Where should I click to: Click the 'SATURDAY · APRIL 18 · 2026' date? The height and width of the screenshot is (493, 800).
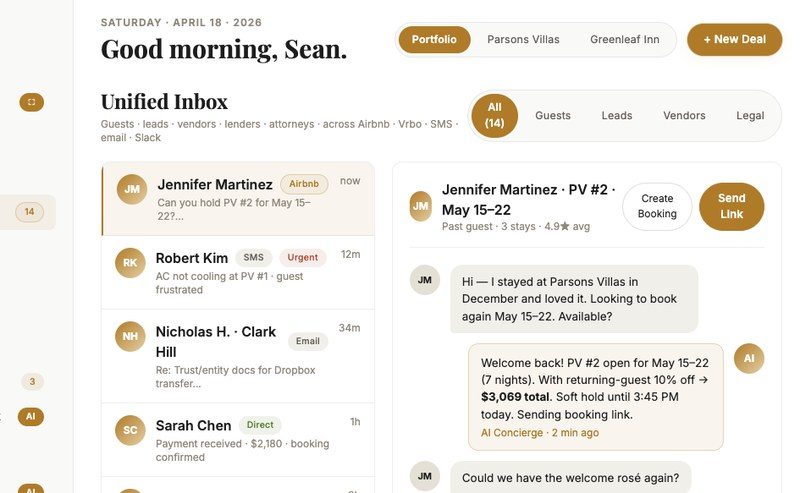point(181,22)
